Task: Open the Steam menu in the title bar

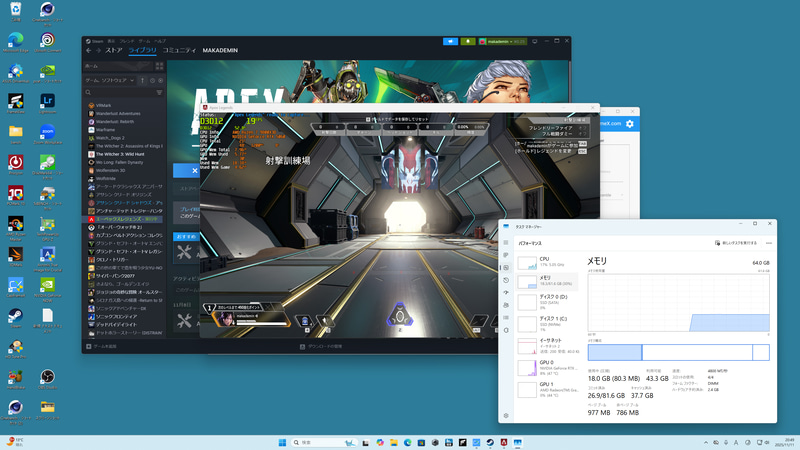Action: tap(95, 41)
